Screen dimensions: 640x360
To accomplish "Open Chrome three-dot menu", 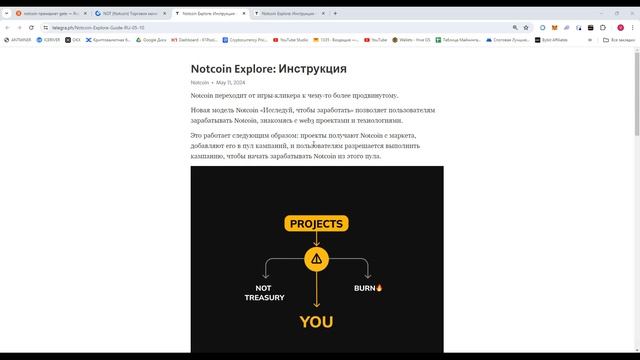I will [x=633, y=28].
